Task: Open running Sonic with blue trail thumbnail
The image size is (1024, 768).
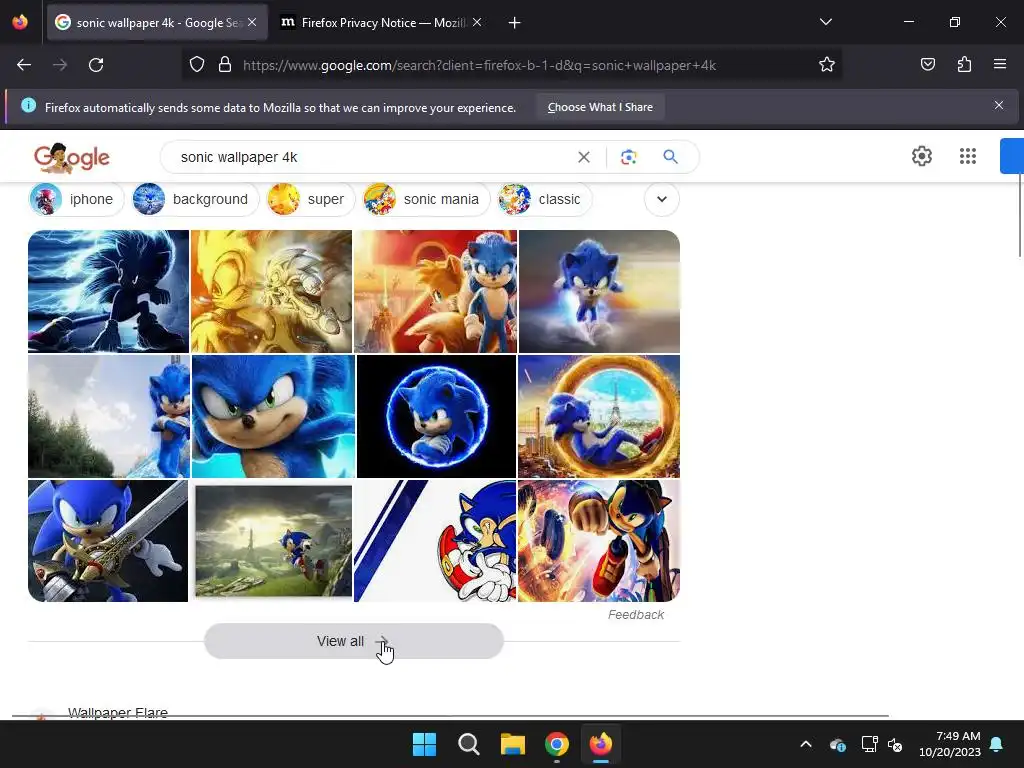Action: [x=599, y=291]
